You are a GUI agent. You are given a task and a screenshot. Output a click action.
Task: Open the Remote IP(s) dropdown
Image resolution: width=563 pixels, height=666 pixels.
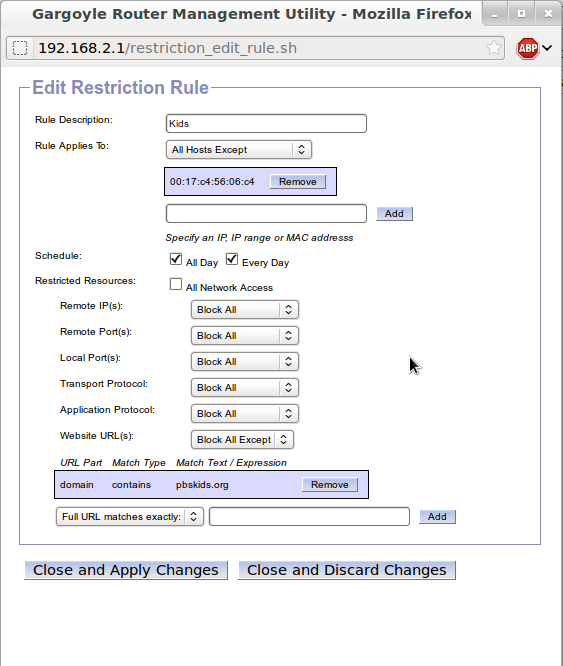tap(245, 310)
